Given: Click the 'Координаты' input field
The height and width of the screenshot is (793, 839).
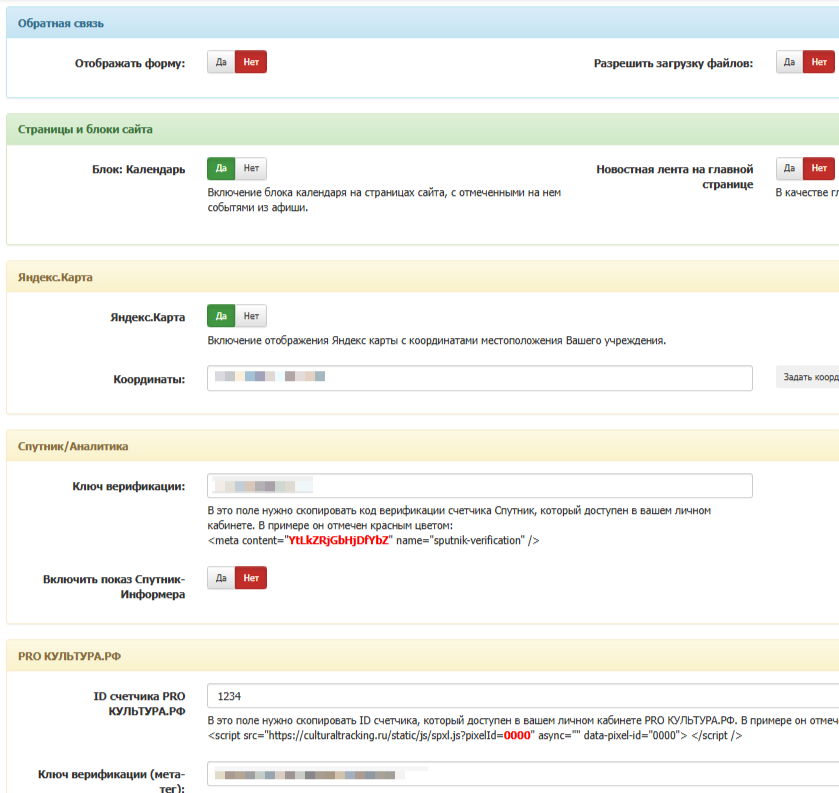Looking at the screenshot, I should point(480,378).
